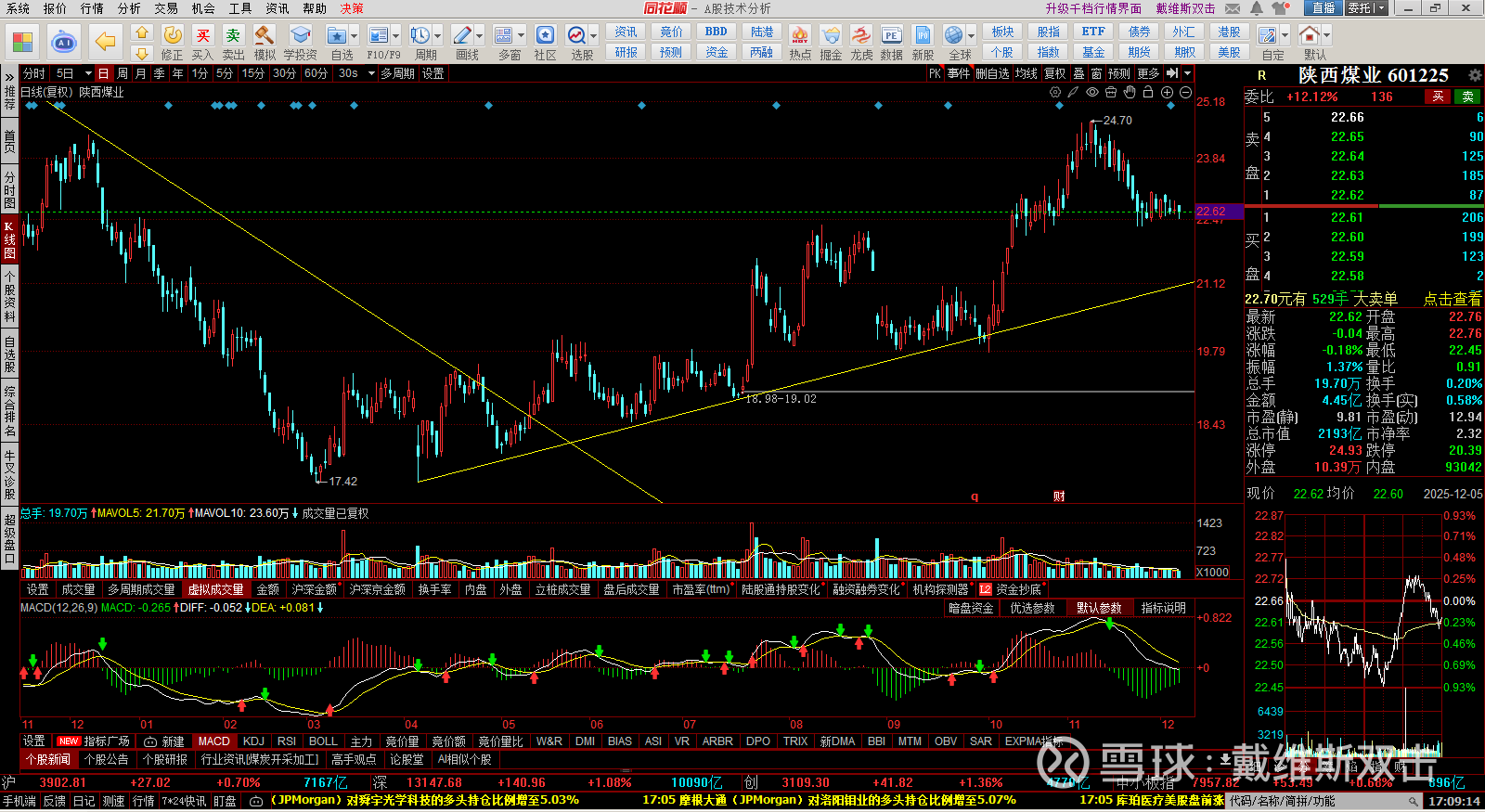The height and width of the screenshot is (812, 1485).
Task: Click the green 卖 button in order panel
Action: [1468, 97]
